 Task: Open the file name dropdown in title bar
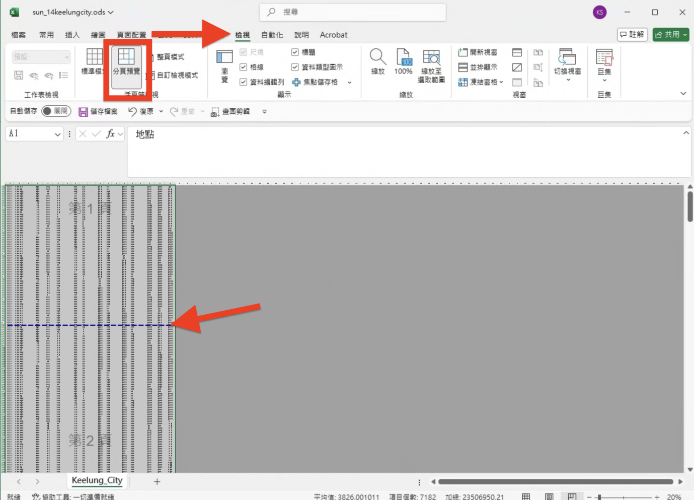pyautogui.click(x=111, y=12)
